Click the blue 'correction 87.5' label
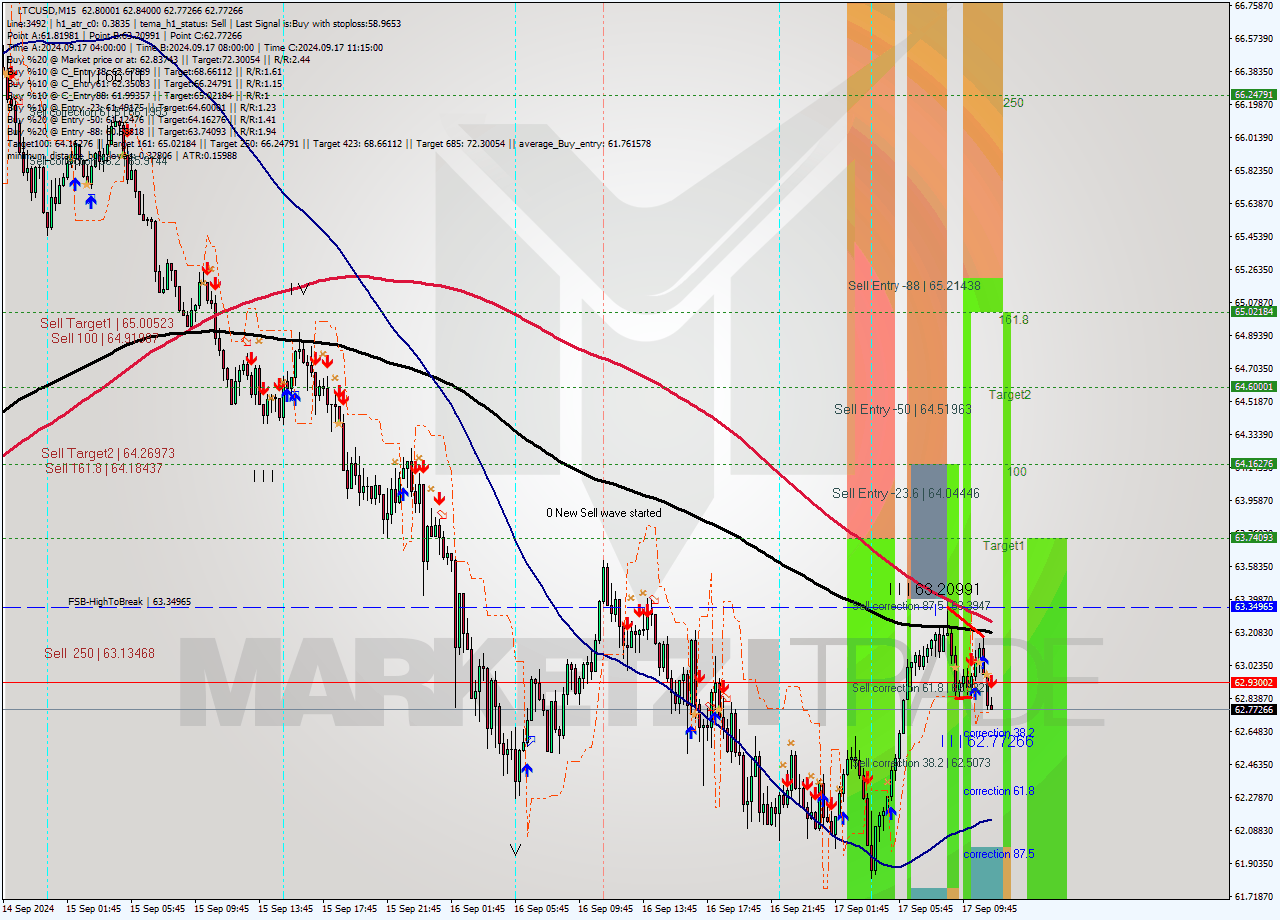This screenshot has height=920, width=1280. tap(999, 854)
